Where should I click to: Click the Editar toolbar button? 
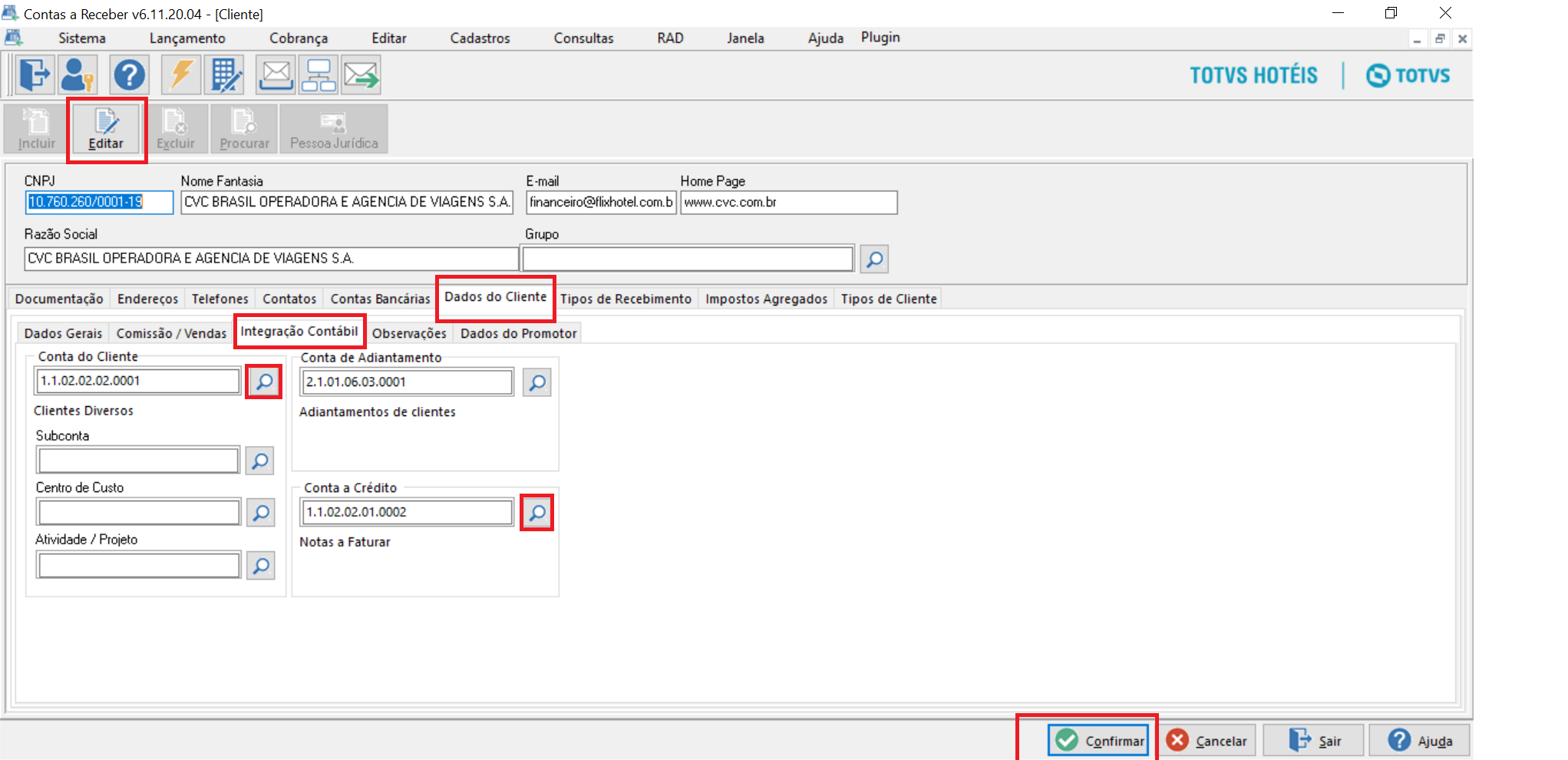(x=106, y=129)
